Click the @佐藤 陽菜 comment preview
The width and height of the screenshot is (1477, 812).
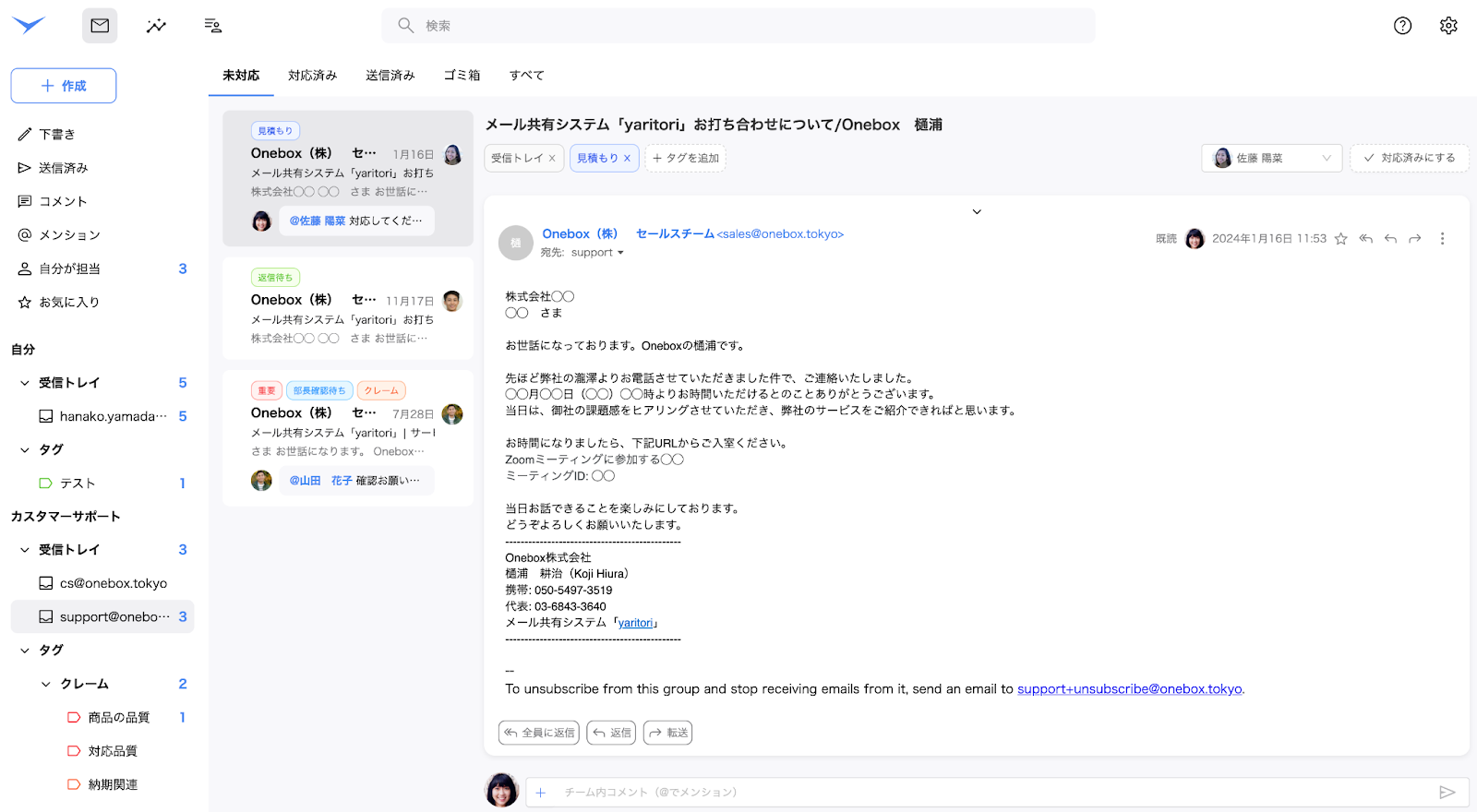click(x=355, y=221)
